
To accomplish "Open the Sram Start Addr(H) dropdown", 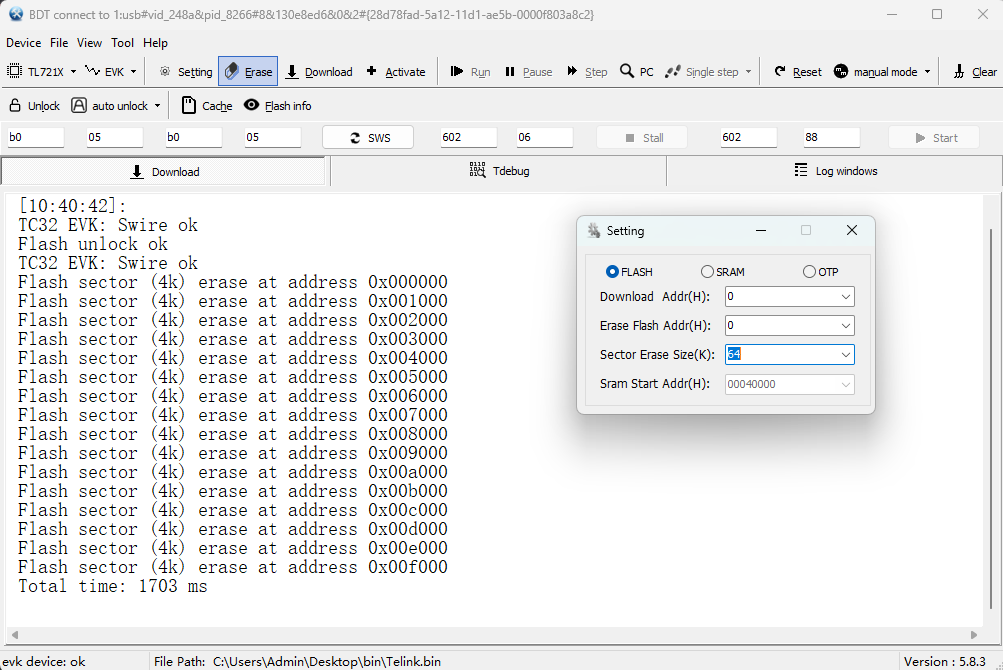I will click(x=846, y=384).
